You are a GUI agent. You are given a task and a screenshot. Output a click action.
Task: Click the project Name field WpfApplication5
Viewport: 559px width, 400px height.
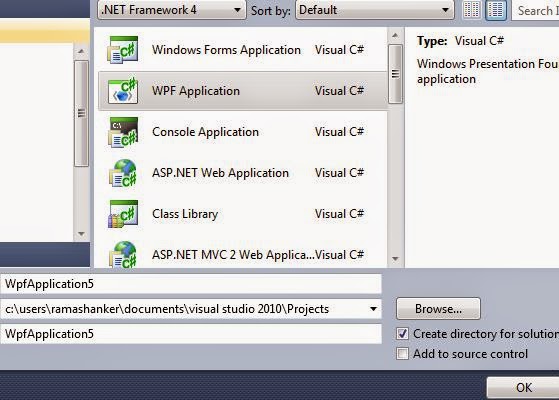click(191, 284)
